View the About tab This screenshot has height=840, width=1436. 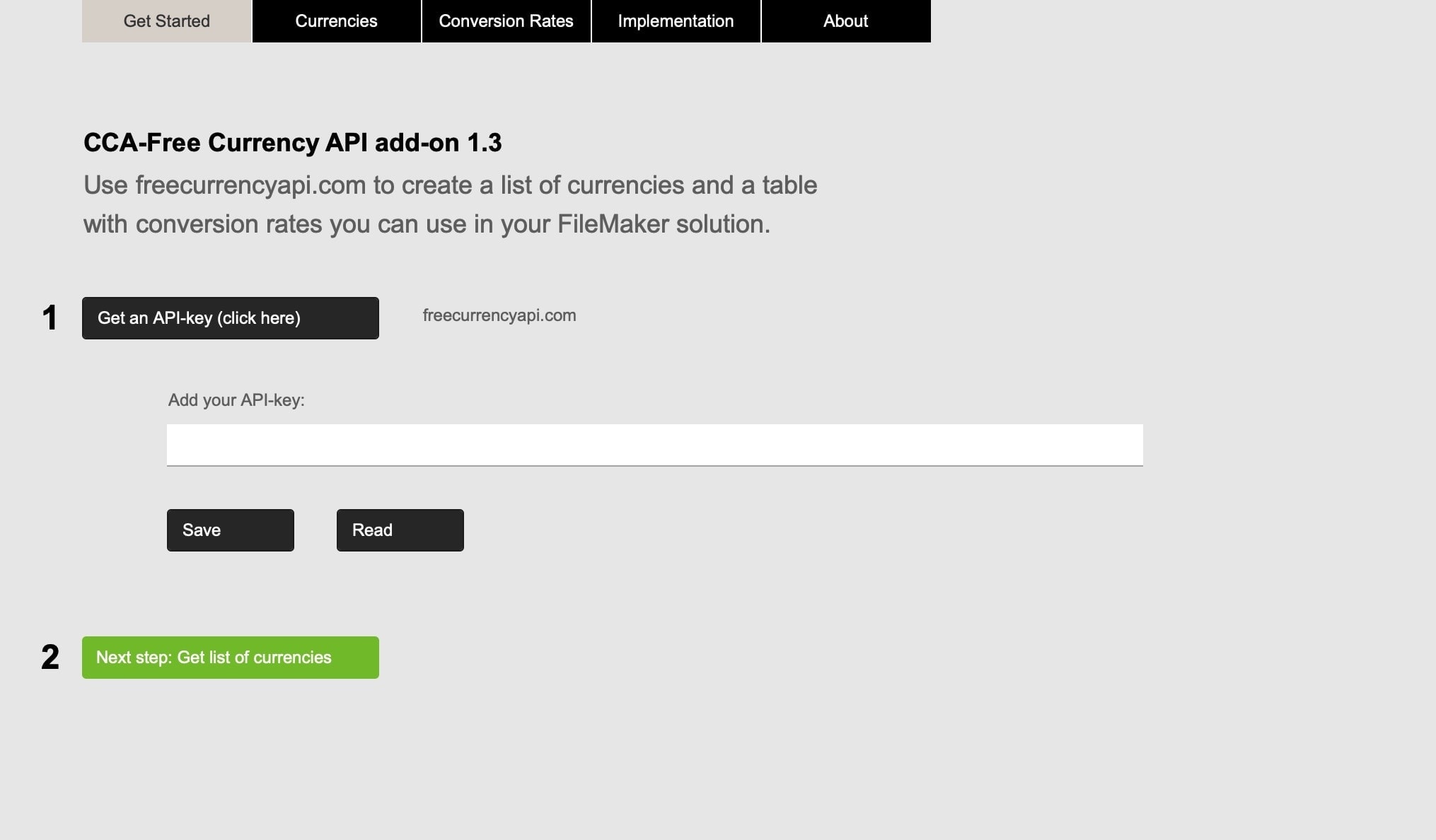[x=845, y=21]
